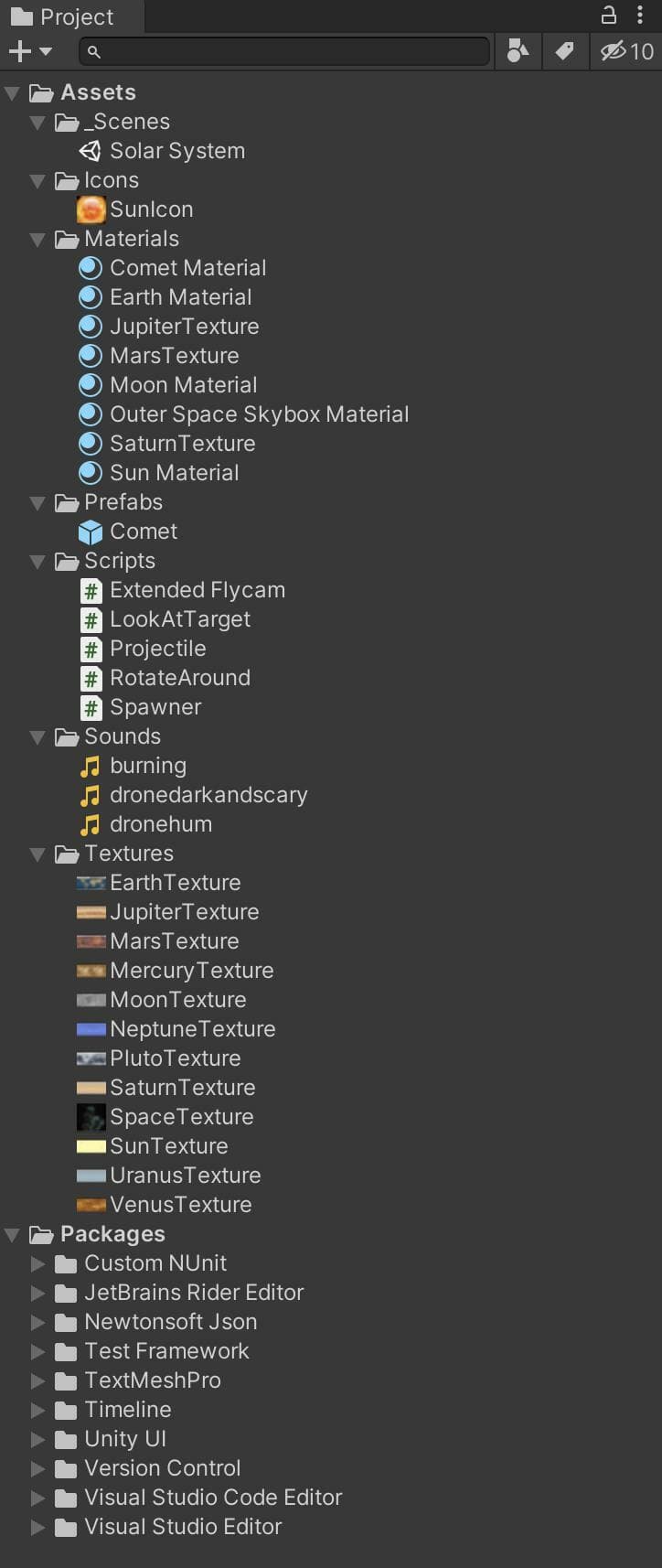Screen dimensions: 662x1568
Task: Toggle the Project panel lock icon
Action: (x=608, y=15)
